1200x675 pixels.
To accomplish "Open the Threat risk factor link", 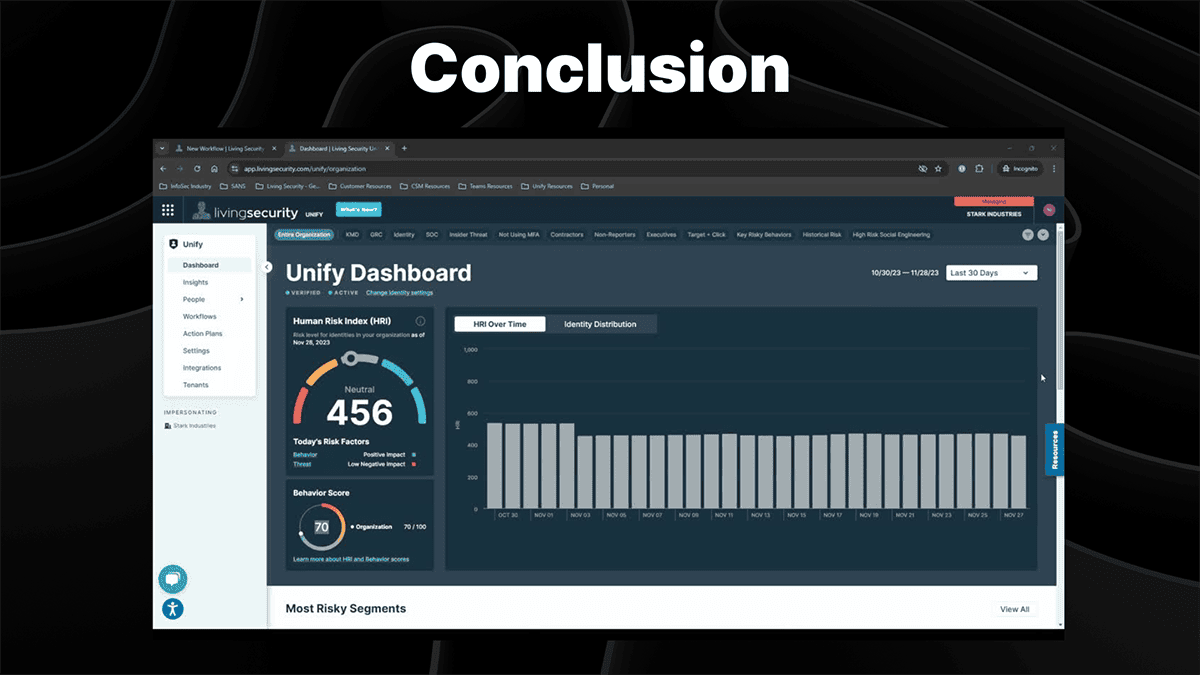I will click(x=302, y=464).
